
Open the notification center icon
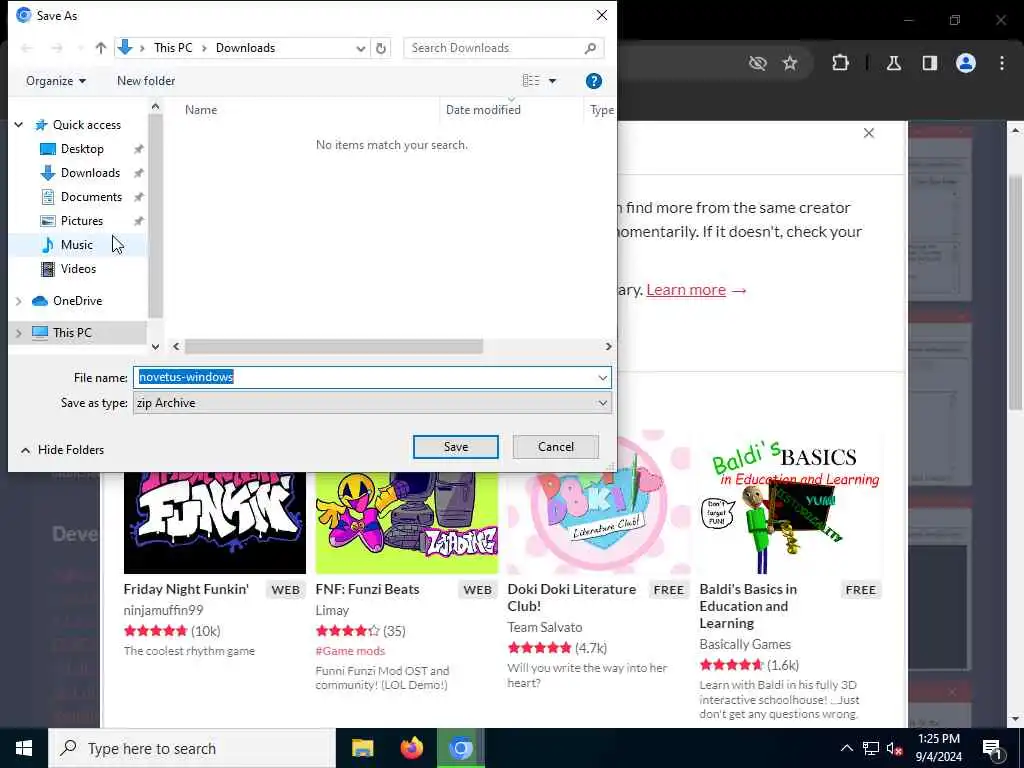[992, 749]
